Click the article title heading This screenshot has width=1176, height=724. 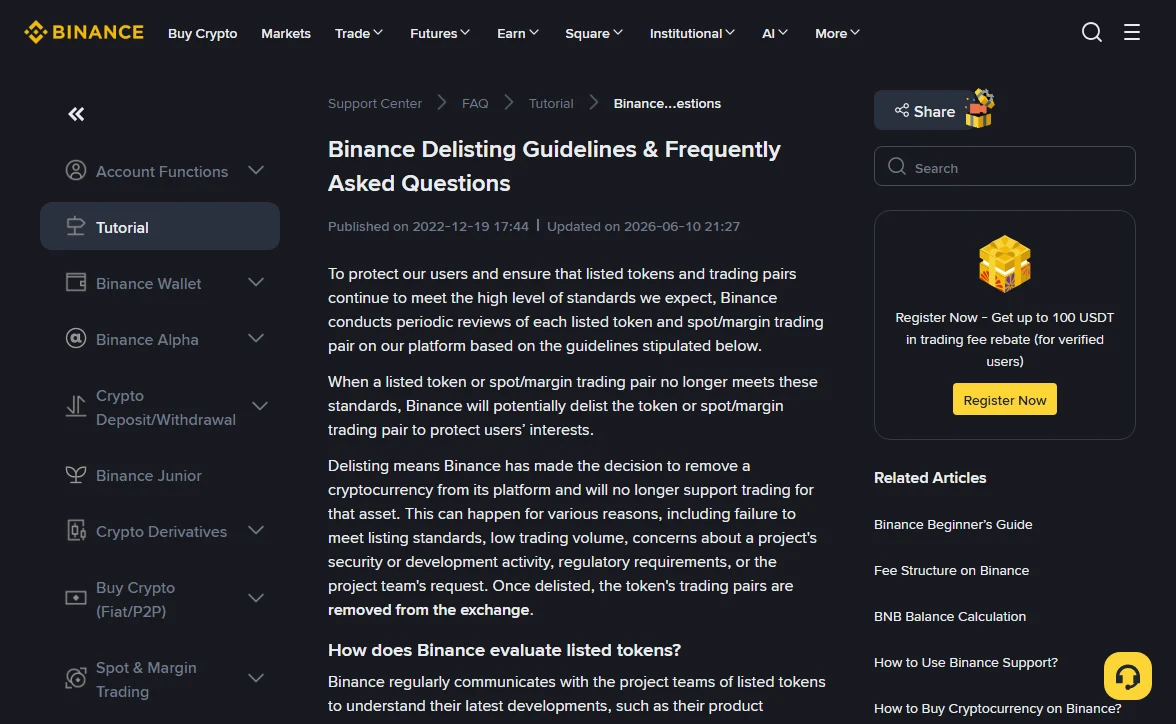pos(554,166)
